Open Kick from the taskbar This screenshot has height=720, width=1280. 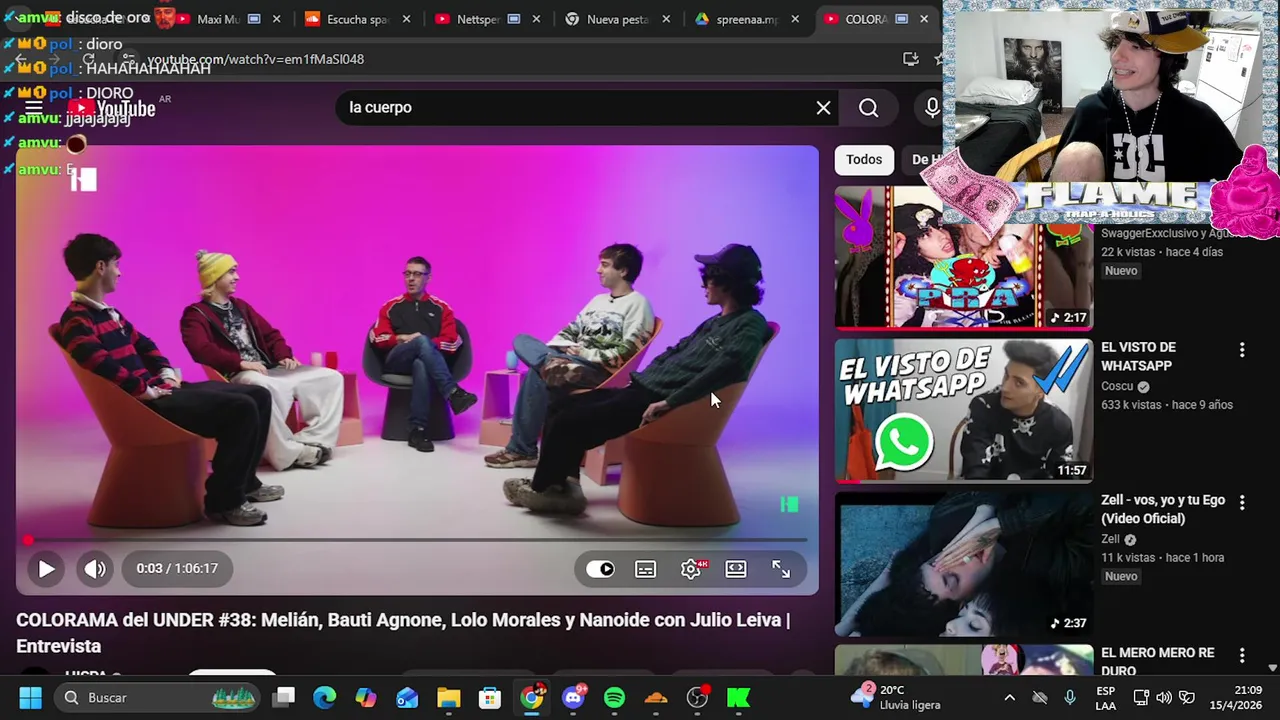click(738, 697)
